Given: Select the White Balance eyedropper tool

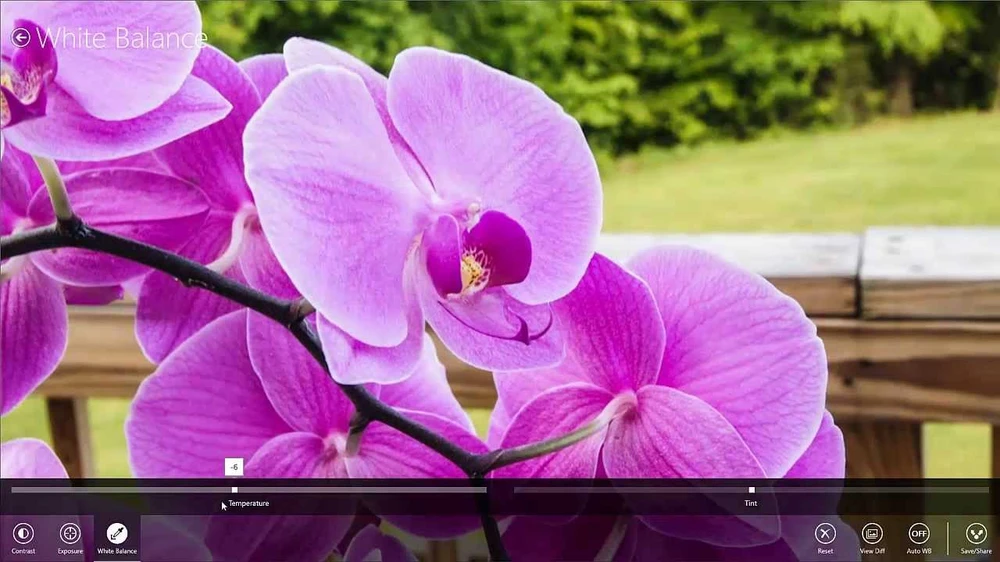Looking at the screenshot, I should (117, 538).
